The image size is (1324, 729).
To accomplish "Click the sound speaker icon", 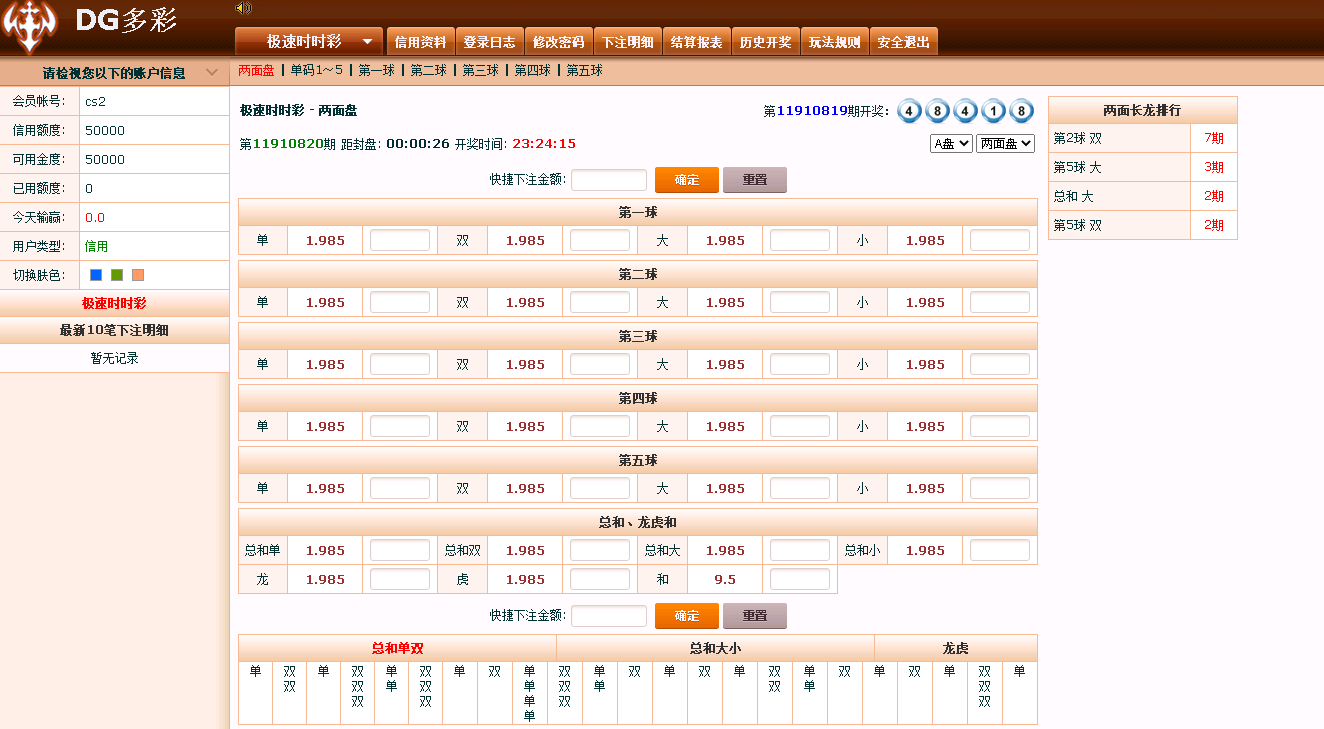I will coord(243,8).
